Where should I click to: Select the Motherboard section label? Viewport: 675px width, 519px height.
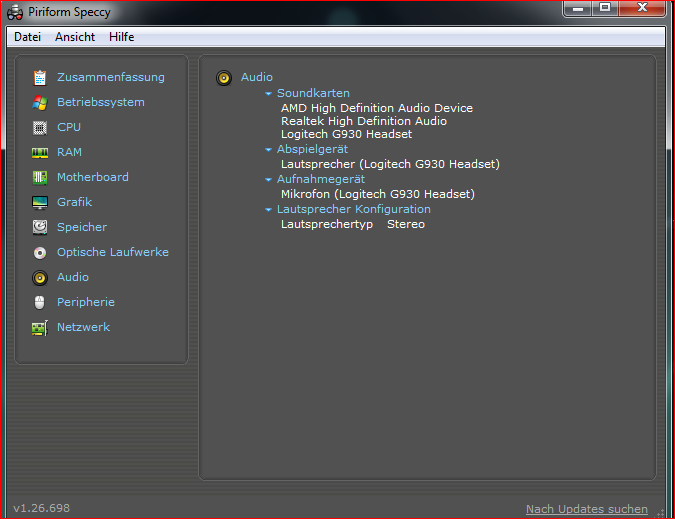point(93,177)
